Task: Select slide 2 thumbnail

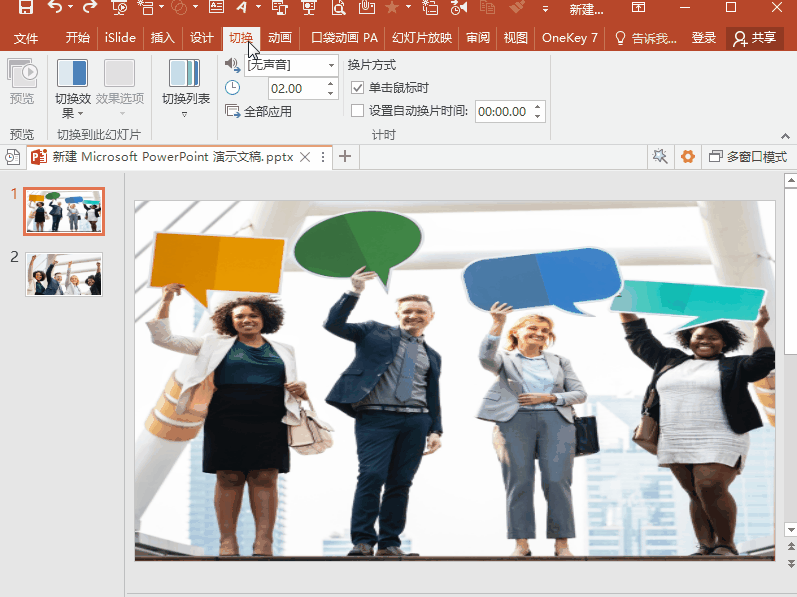Action: point(64,274)
